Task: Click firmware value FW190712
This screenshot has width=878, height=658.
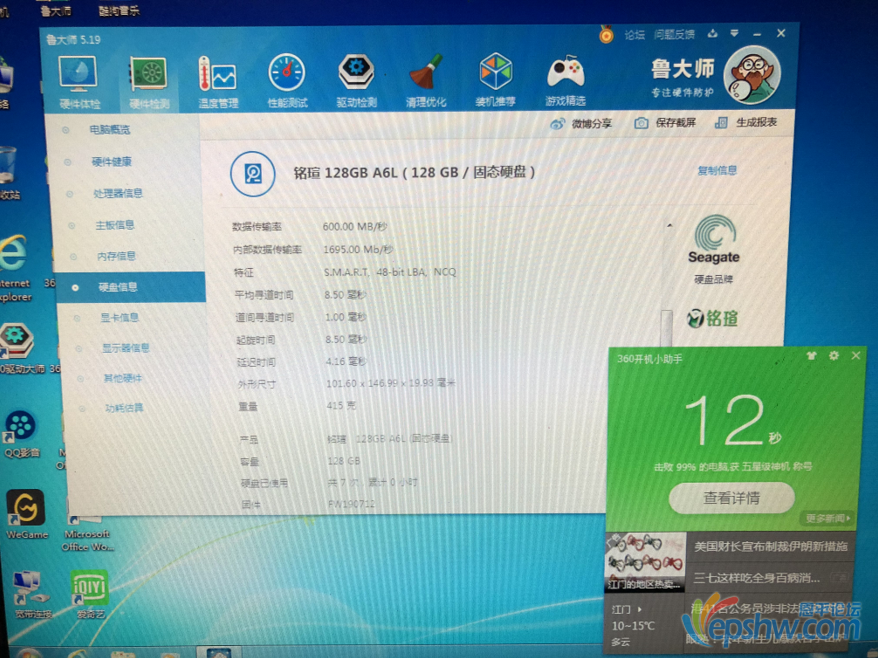Action: (x=351, y=503)
